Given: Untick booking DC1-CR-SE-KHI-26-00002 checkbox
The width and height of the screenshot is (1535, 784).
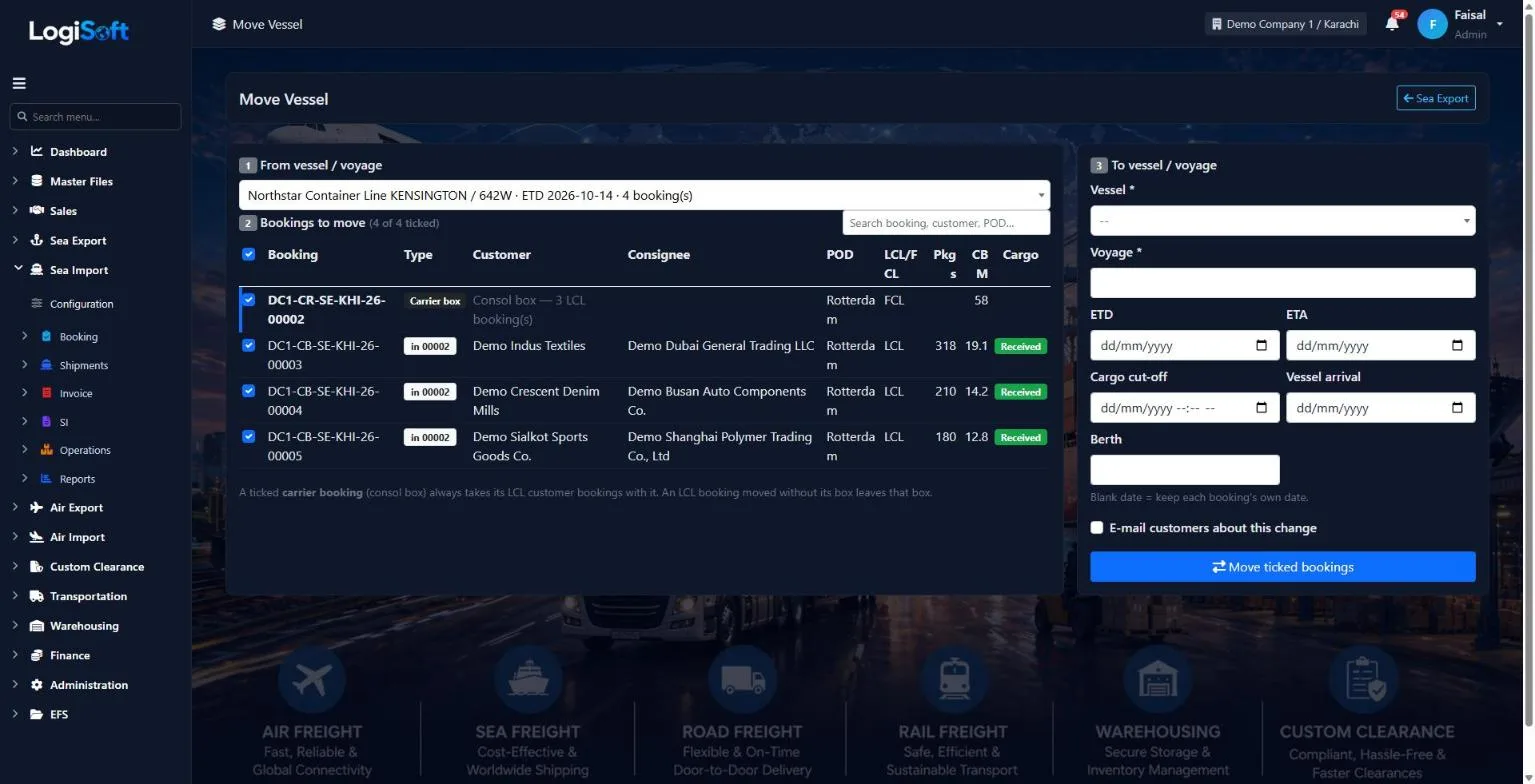Looking at the screenshot, I should point(249,300).
